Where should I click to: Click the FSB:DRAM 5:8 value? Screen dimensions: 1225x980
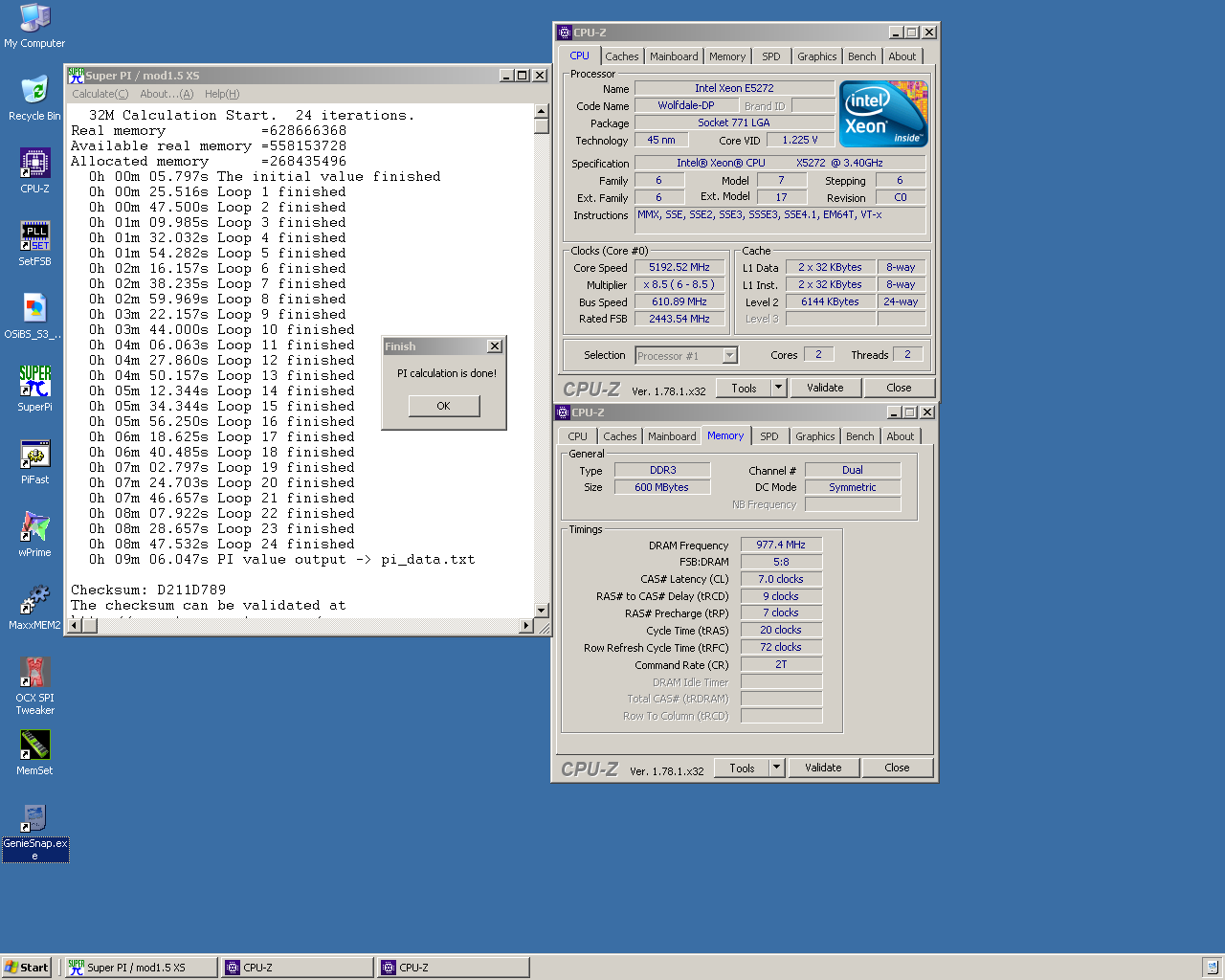pos(781,562)
